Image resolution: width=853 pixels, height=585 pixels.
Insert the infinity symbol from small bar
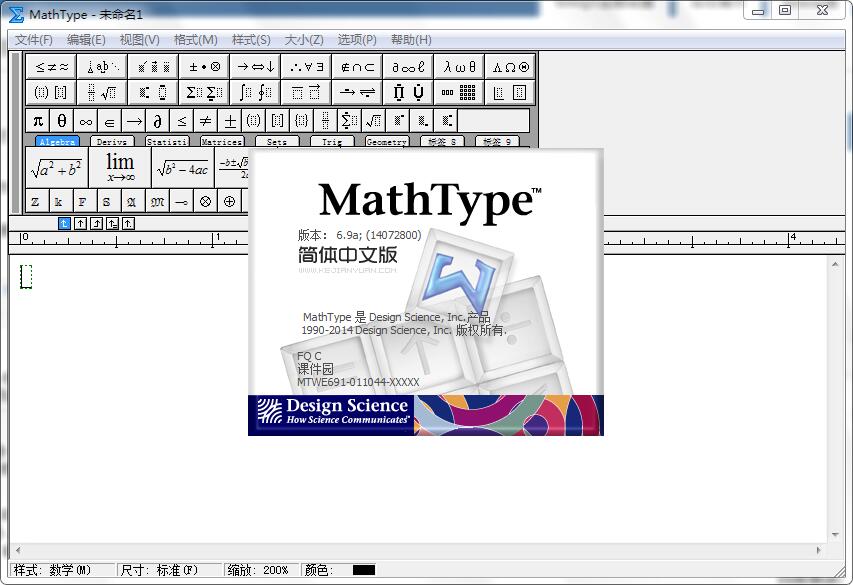(85, 121)
